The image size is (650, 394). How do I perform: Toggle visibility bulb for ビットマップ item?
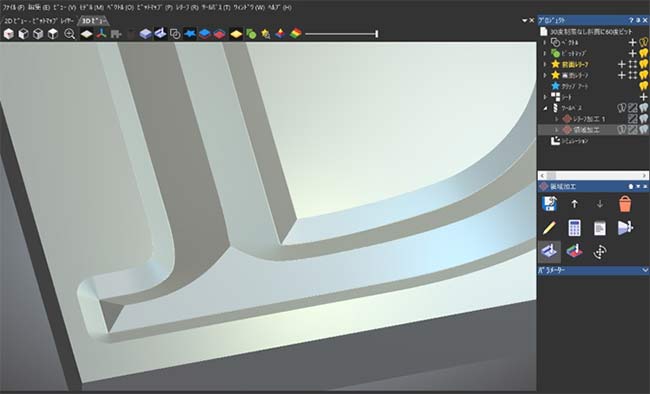click(643, 53)
